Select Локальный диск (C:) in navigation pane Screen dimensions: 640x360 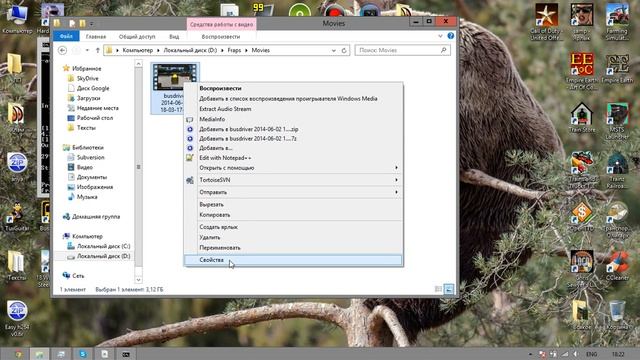coord(103,246)
